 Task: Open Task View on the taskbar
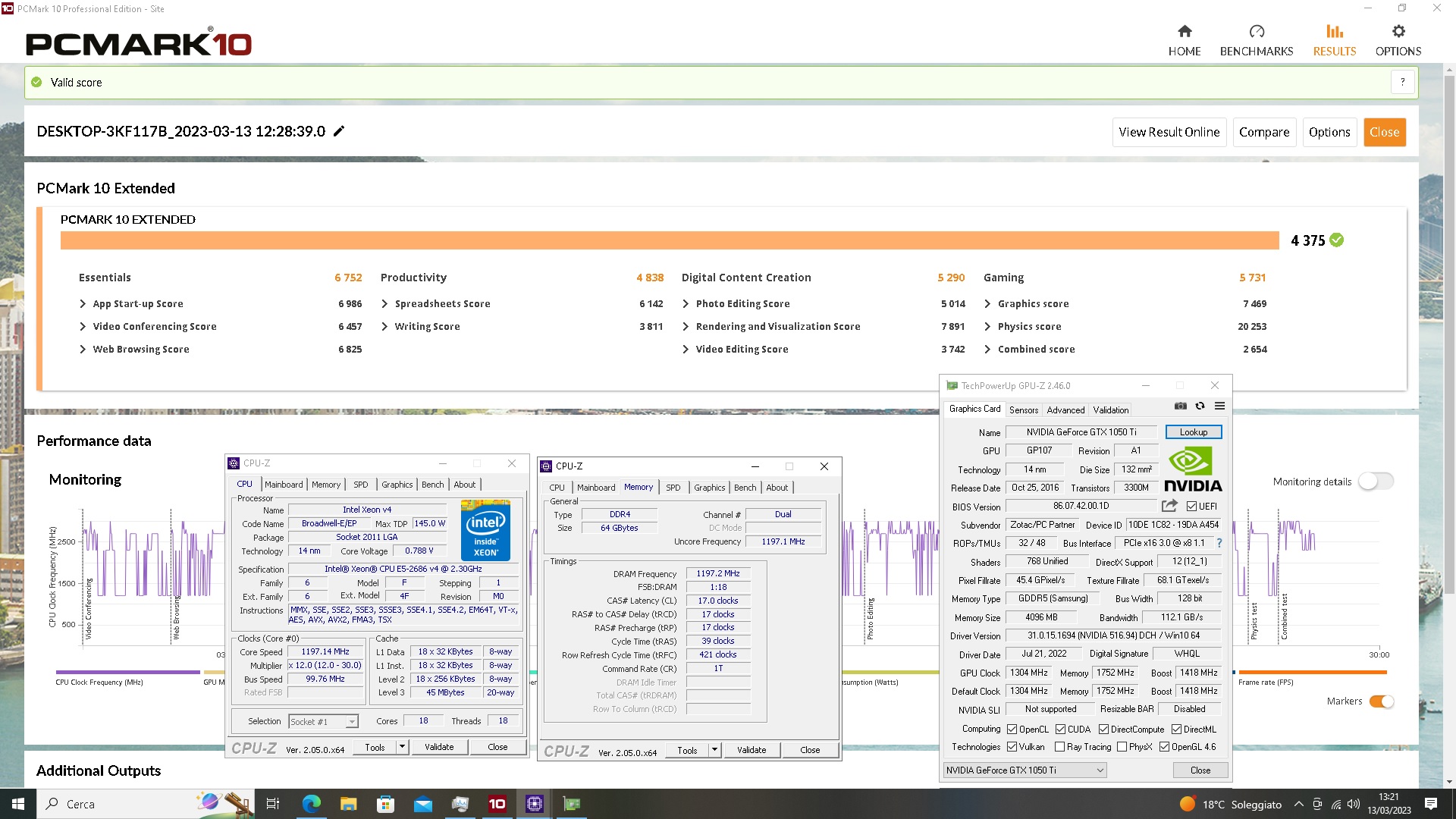point(273,804)
